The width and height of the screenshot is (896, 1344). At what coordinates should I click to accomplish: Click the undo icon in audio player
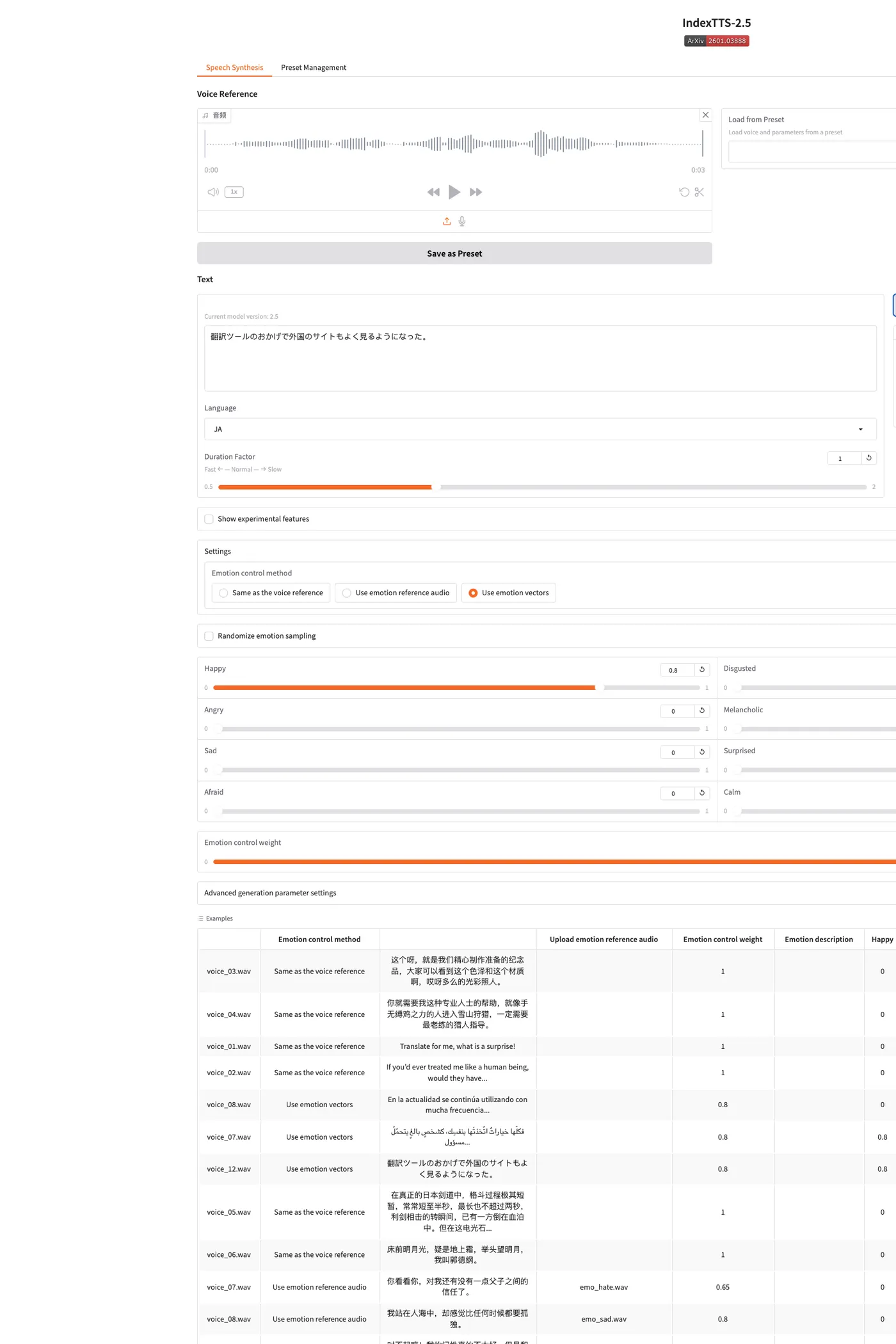click(x=684, y=192)
